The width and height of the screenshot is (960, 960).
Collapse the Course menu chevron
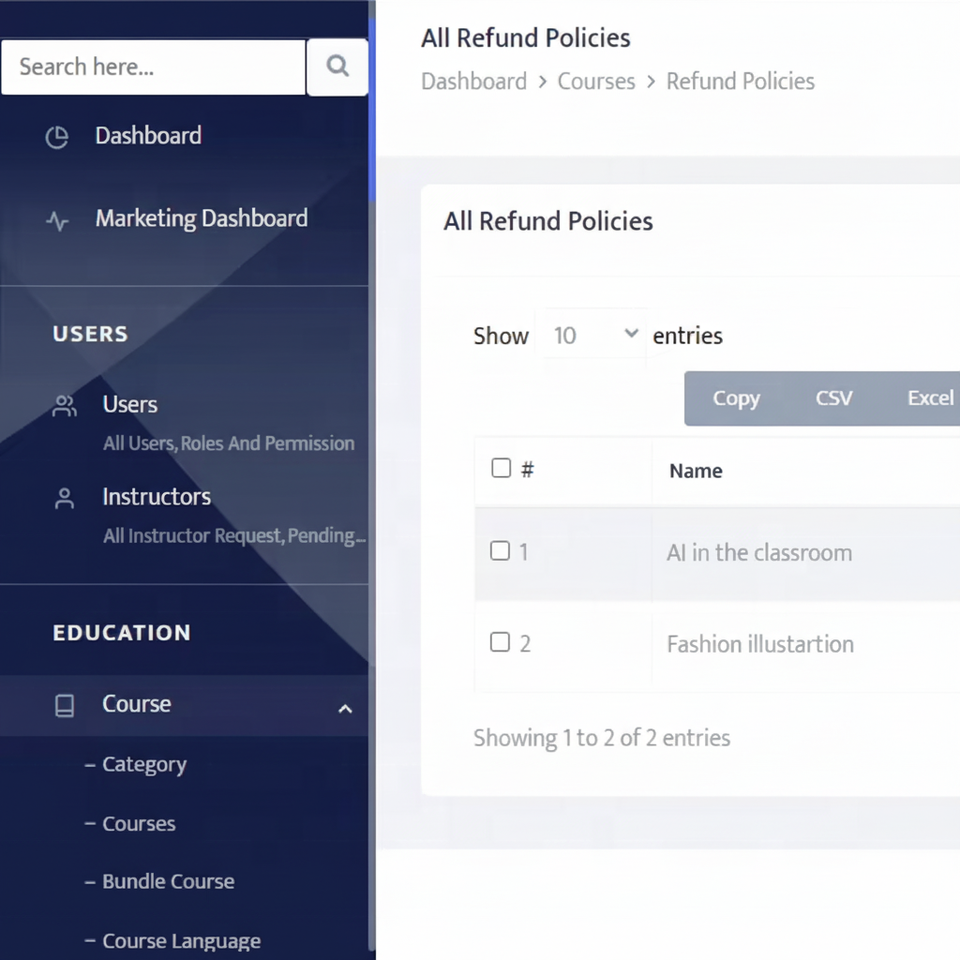point(345,709)
